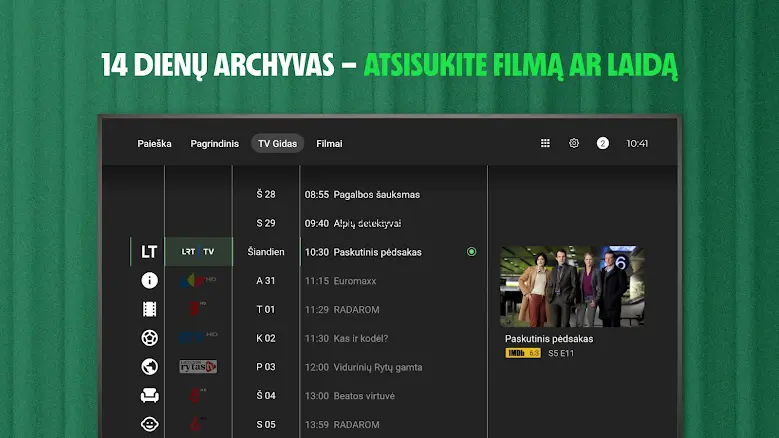Viewport: 779px width, 438px height.
Task: Select the sports ball category icon
Action: click(150, 338)
